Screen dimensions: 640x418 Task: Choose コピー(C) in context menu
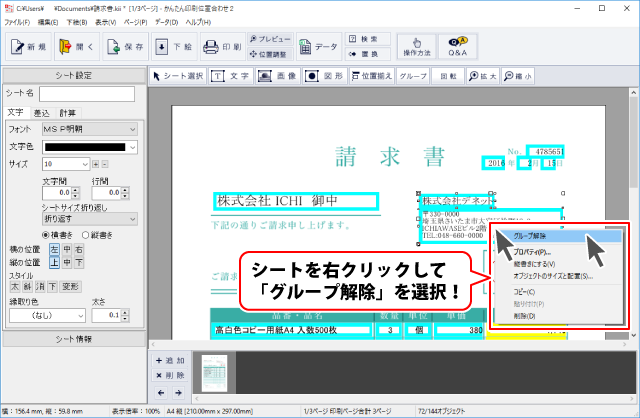(x=524, y=292)
